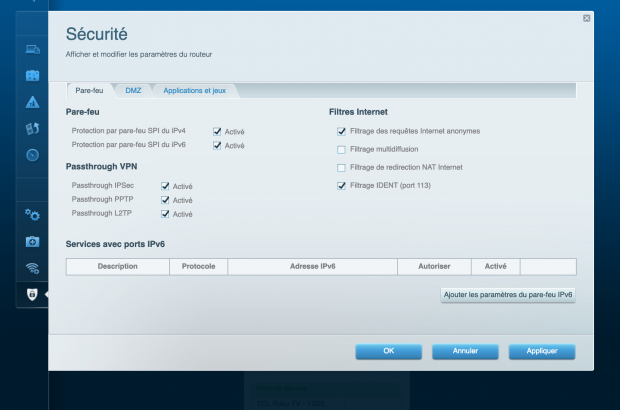Click Ajouter les paramètres du pare-feu IPv6

click(508, 295)
